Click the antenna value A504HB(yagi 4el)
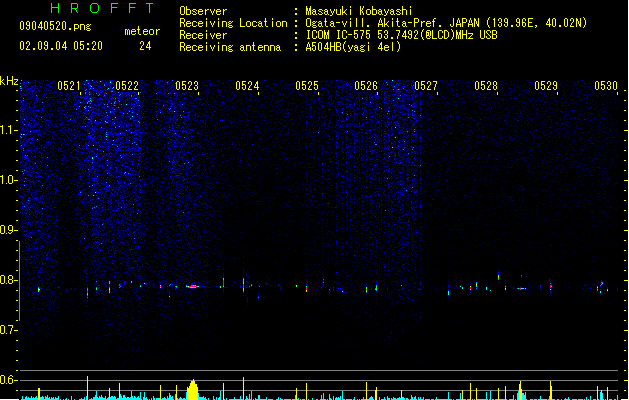Viewport: 629px width, 400px height. coord(353,47)
